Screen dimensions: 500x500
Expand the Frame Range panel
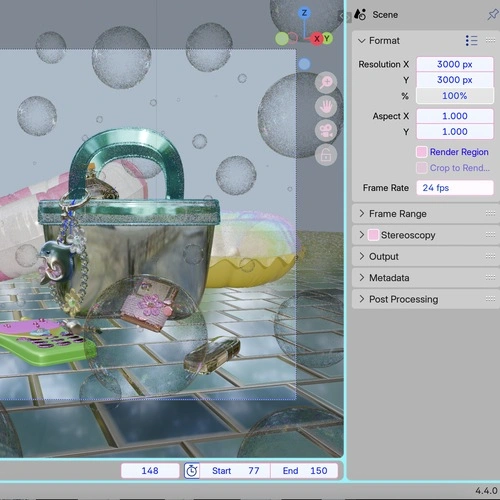click(x=362, y=213)
